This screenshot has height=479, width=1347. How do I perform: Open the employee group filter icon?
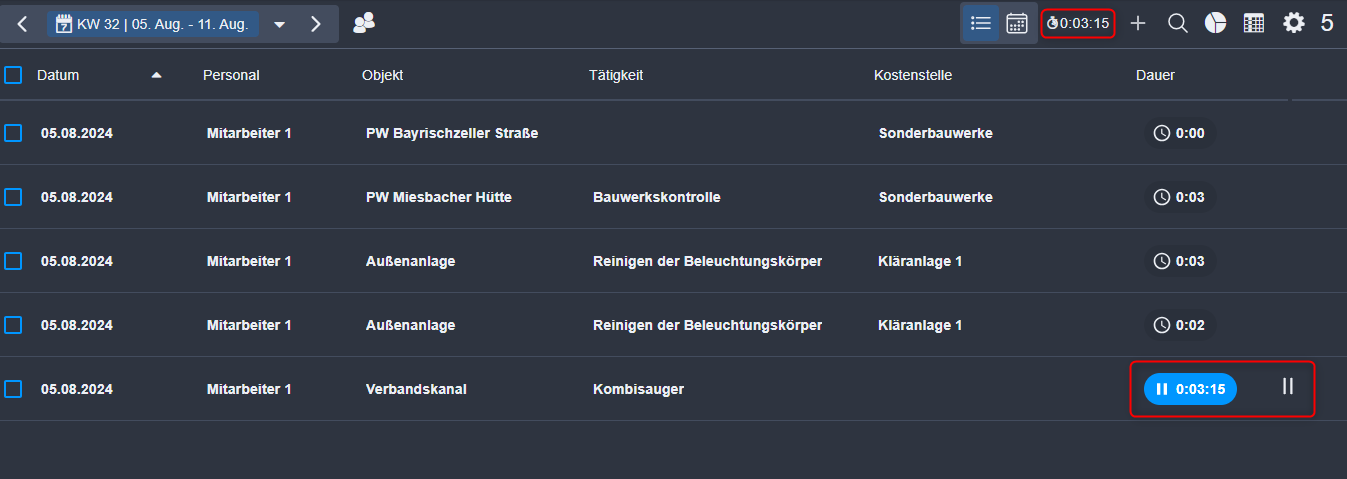click(364, 23)
